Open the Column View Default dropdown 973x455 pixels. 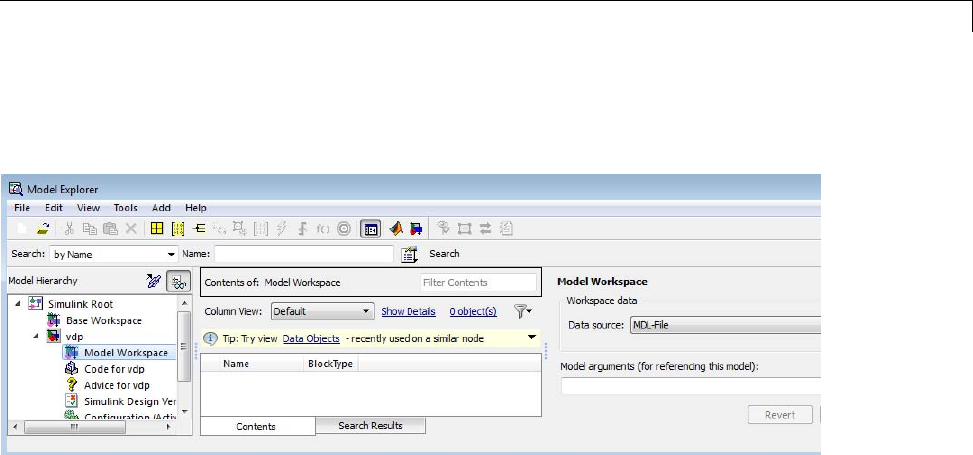tap(323, 312)
